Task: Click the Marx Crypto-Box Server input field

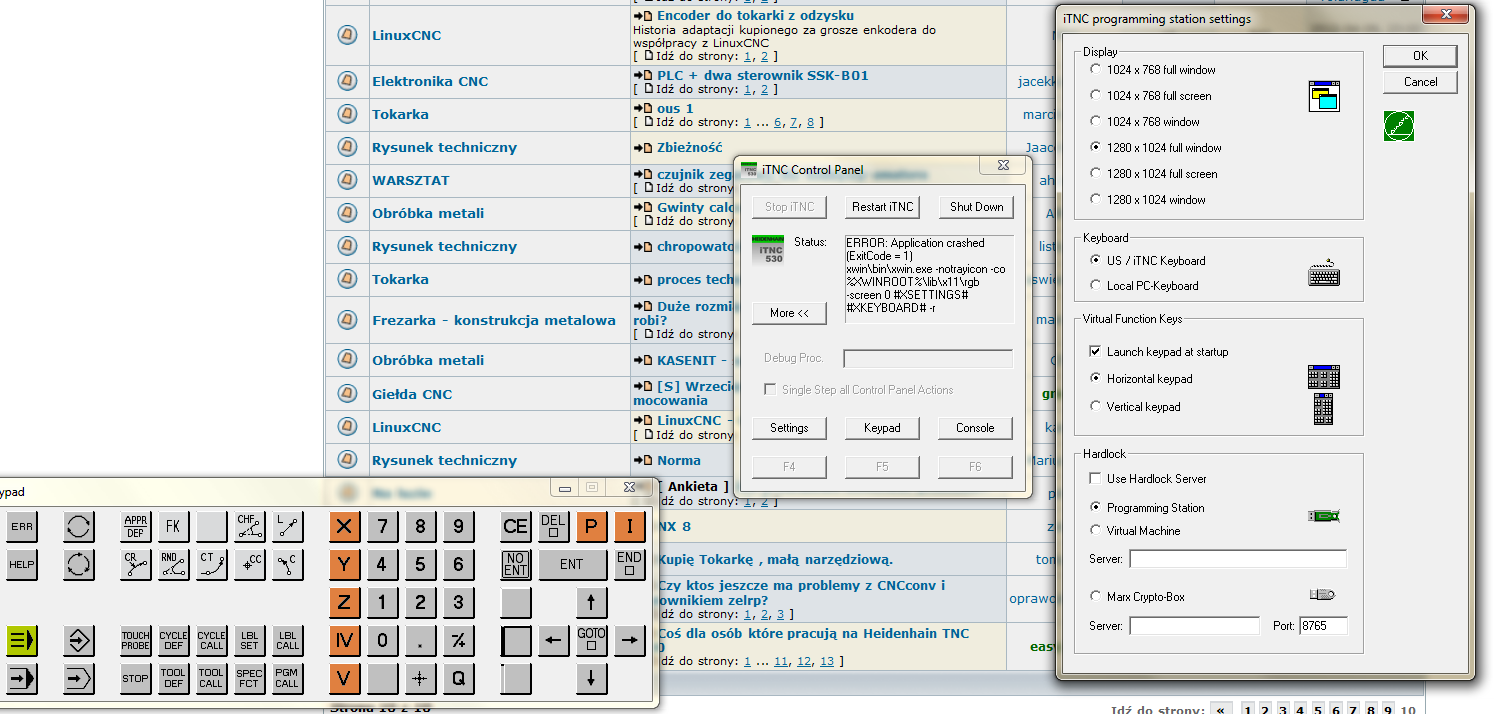Action: 1195,626
